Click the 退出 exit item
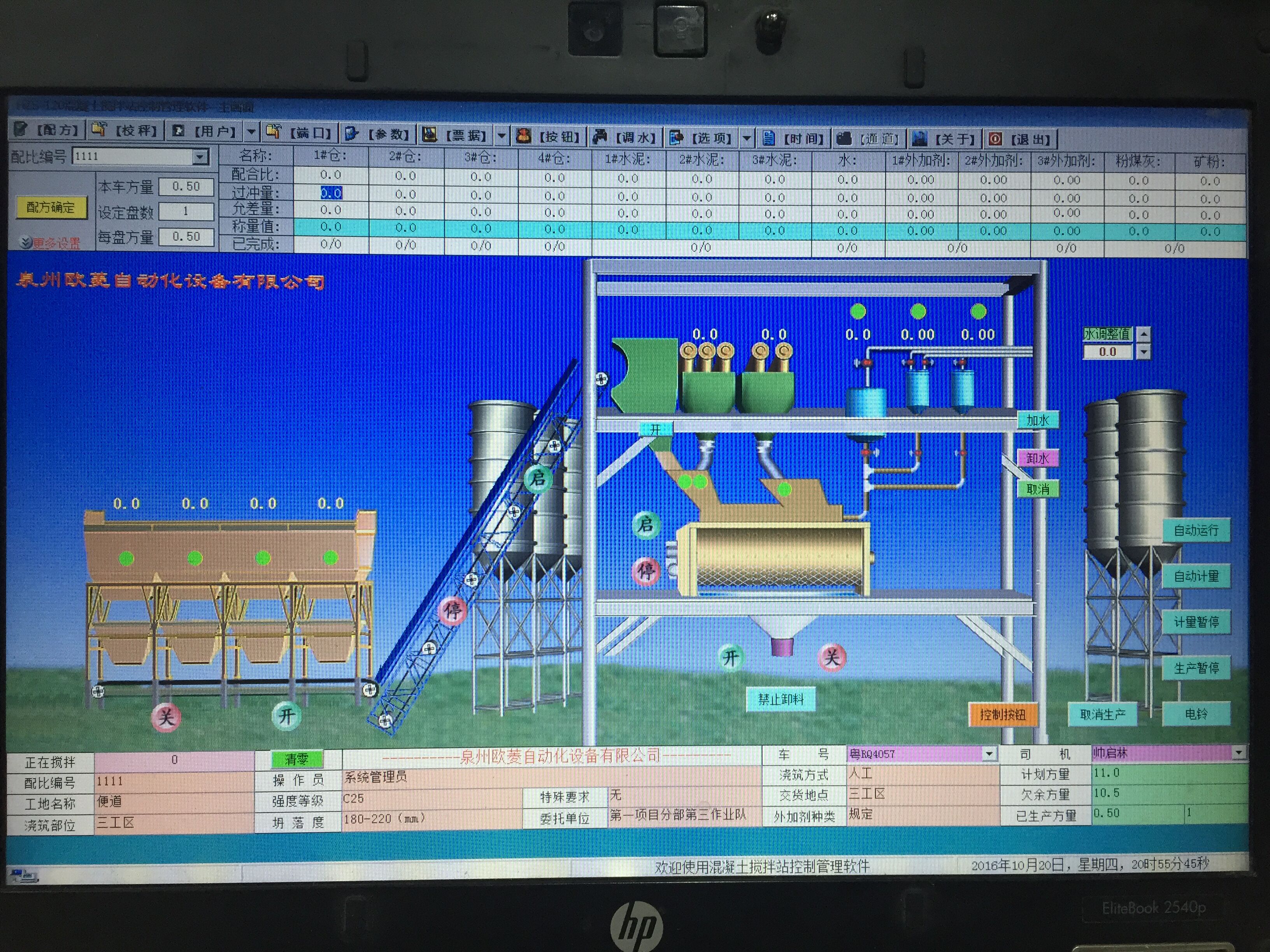 pyautogui.click(x=1020, y=139)
